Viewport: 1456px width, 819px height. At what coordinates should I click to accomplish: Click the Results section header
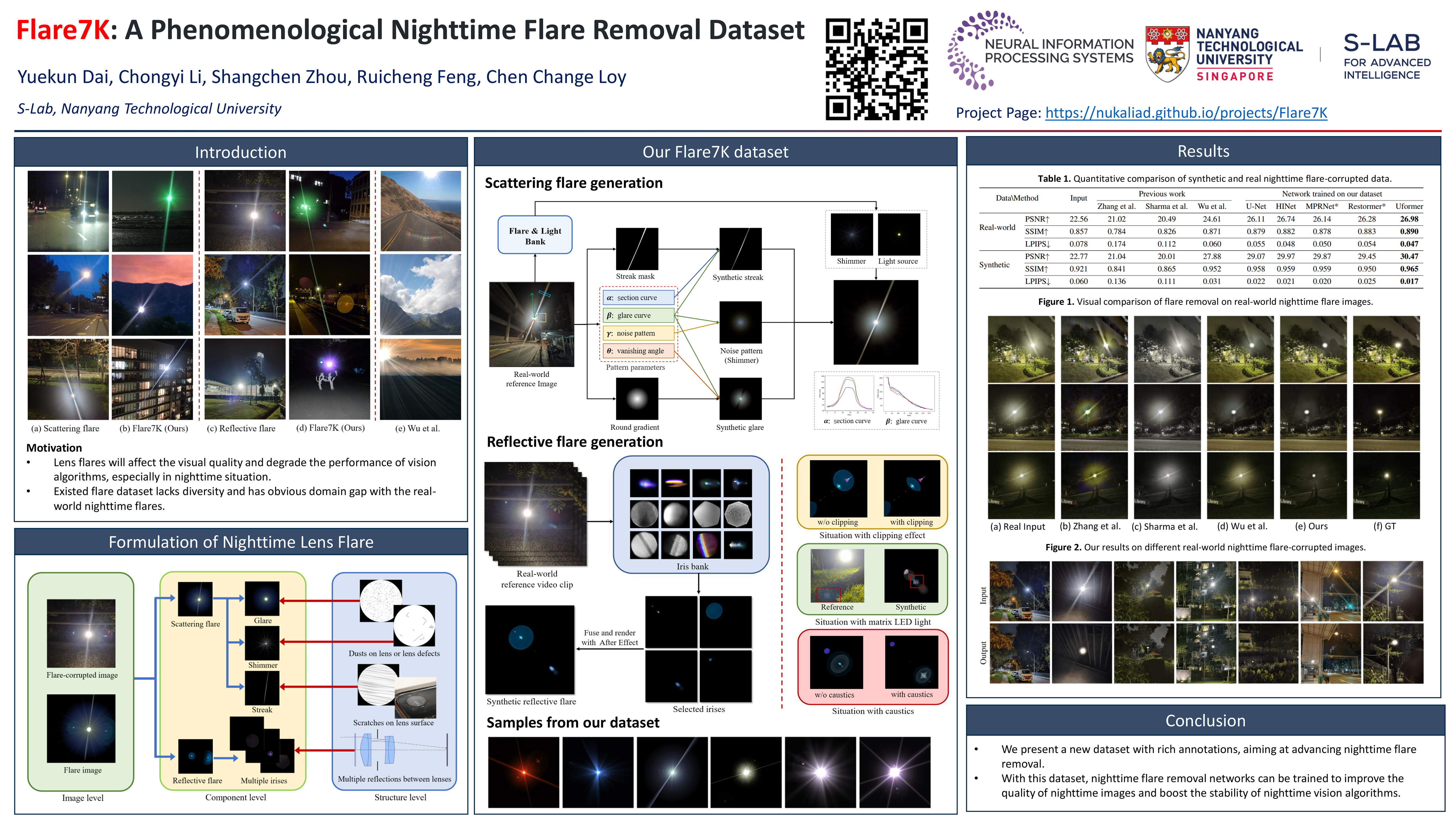tap(1203, 151)
